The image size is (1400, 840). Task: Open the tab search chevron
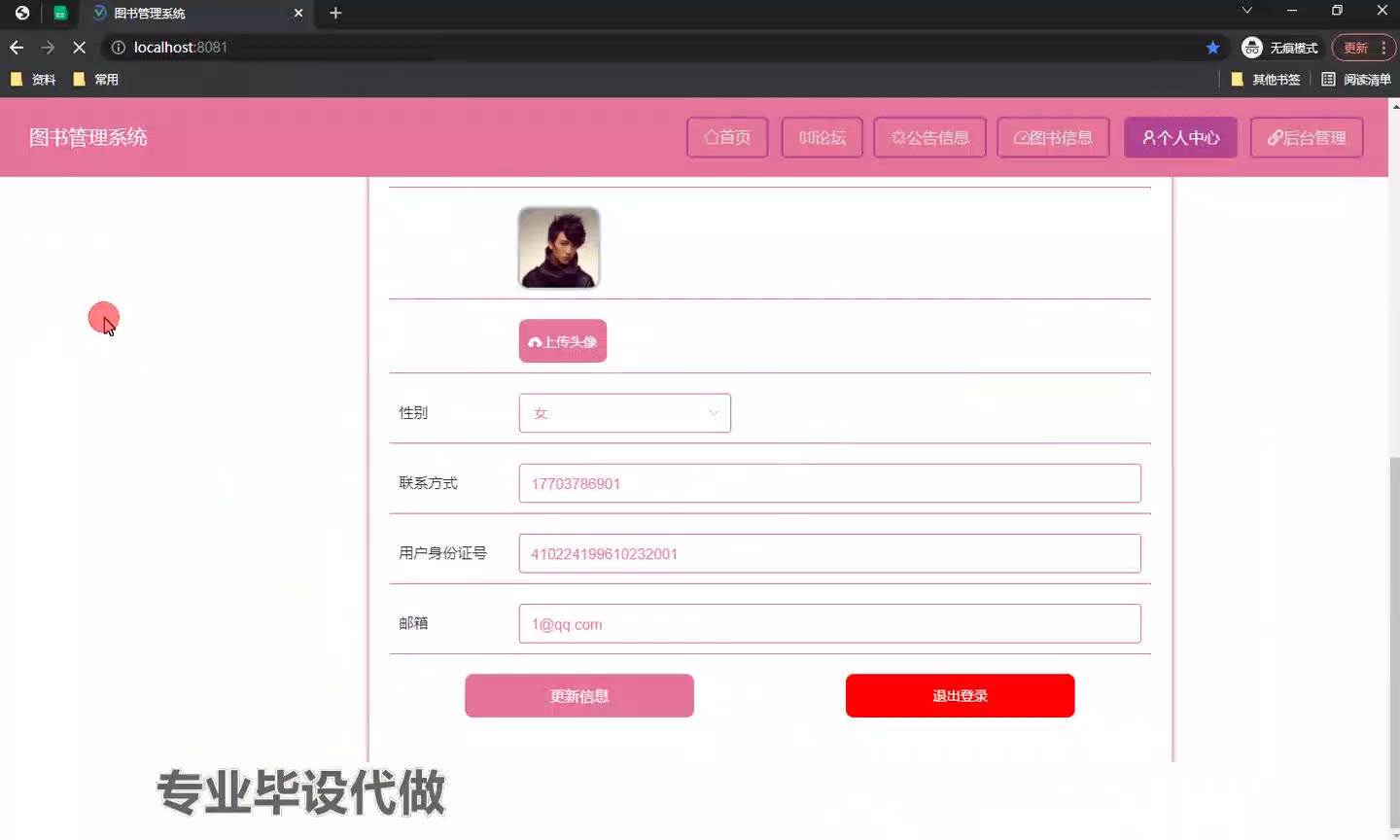click(x=1247, y=11)
